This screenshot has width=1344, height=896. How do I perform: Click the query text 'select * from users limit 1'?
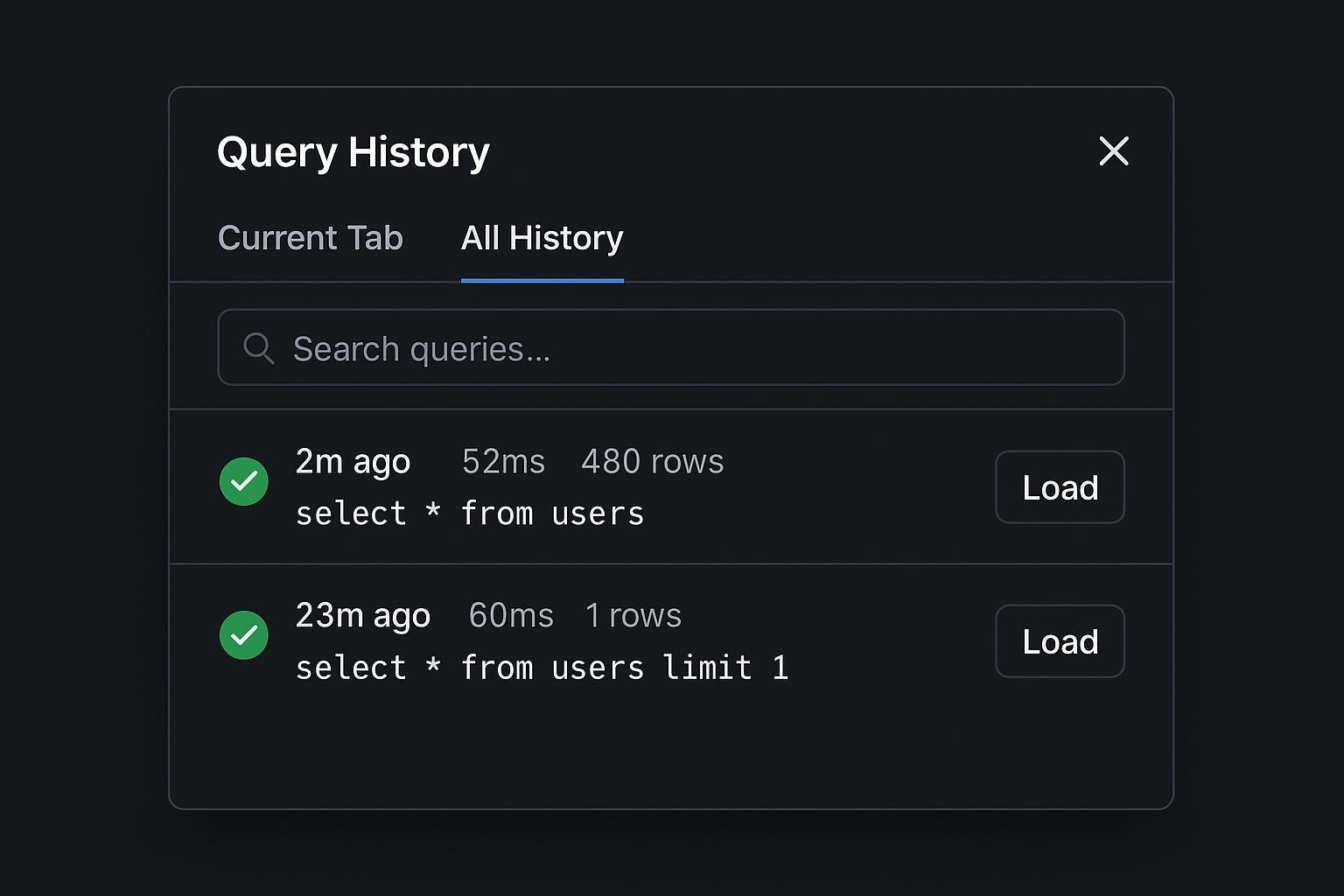[x=542, y=667]
